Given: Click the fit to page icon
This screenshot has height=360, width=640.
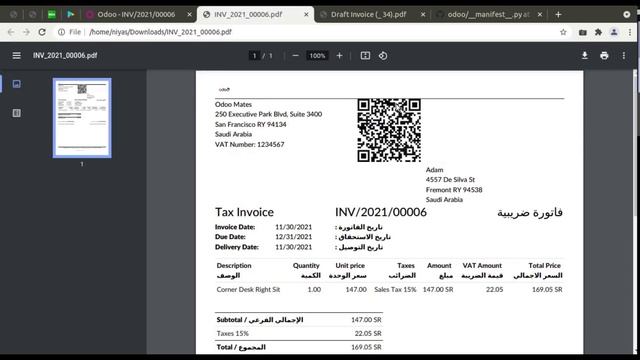Looking at the screenshot, I should click(365, 56).
